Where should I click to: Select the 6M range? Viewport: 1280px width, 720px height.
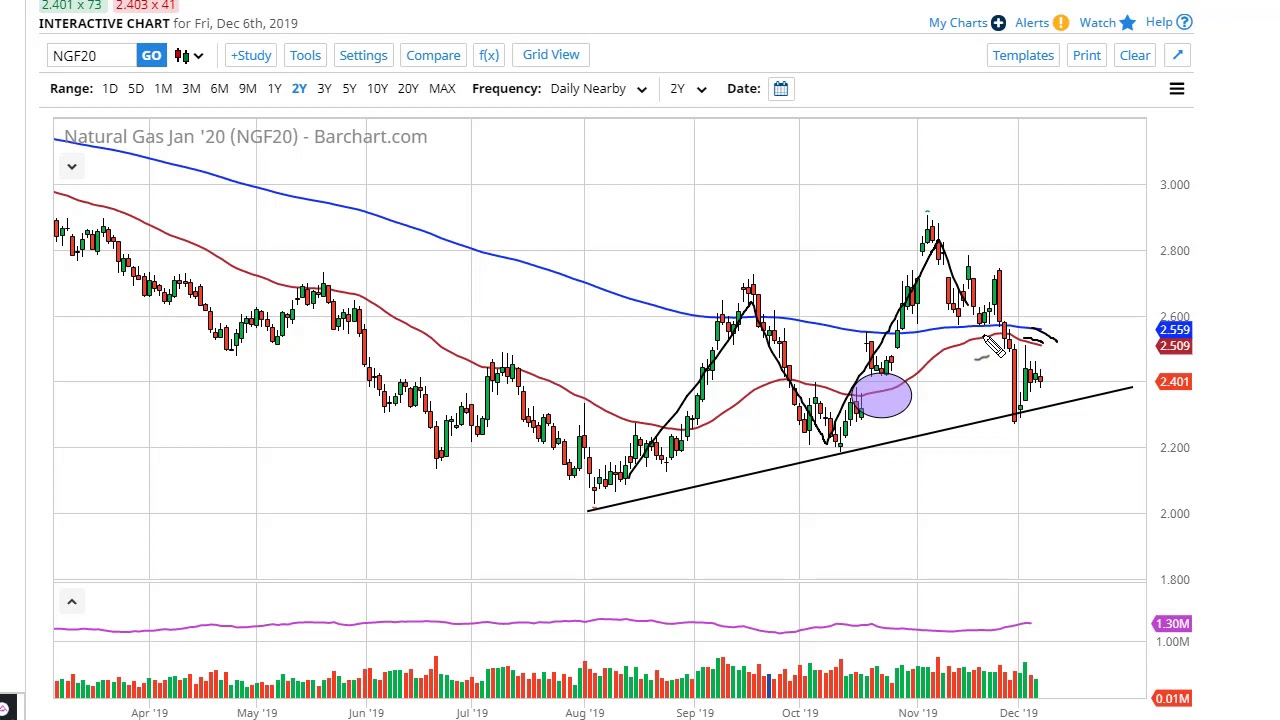[219, 89]
